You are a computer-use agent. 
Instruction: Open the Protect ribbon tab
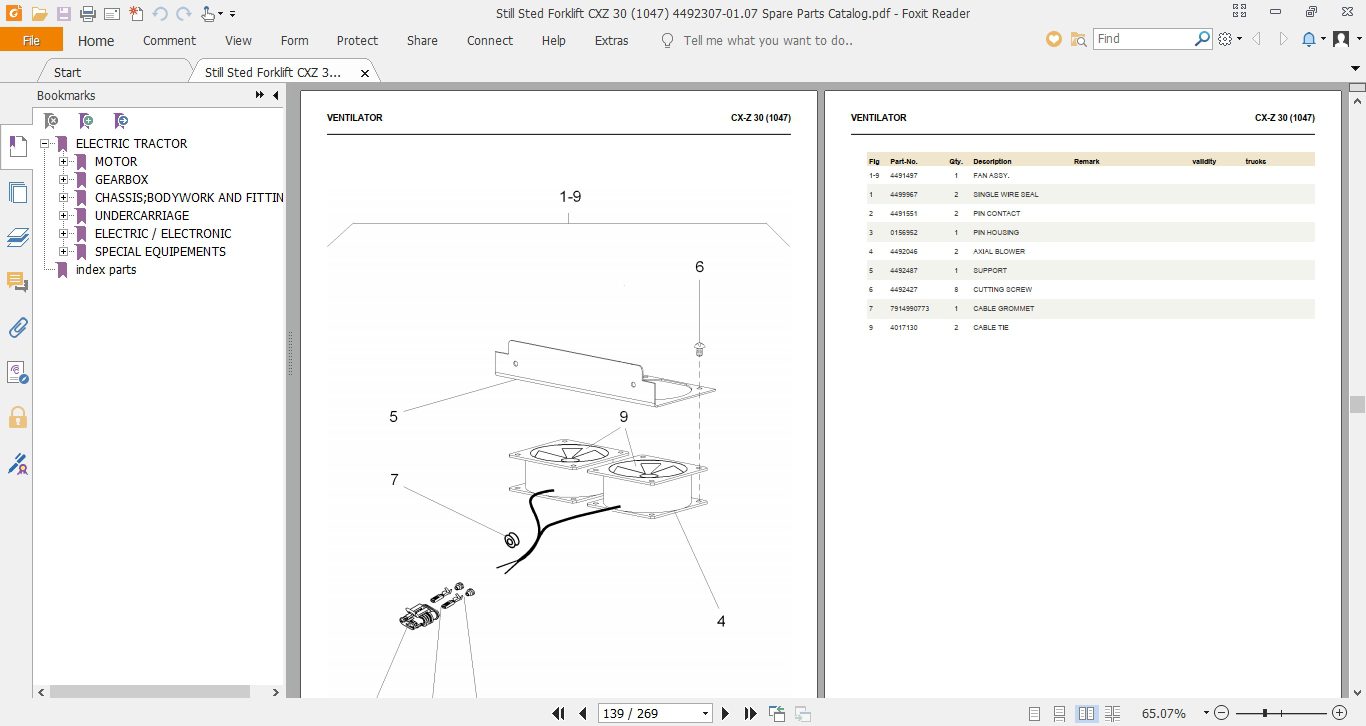click(357, 41)
